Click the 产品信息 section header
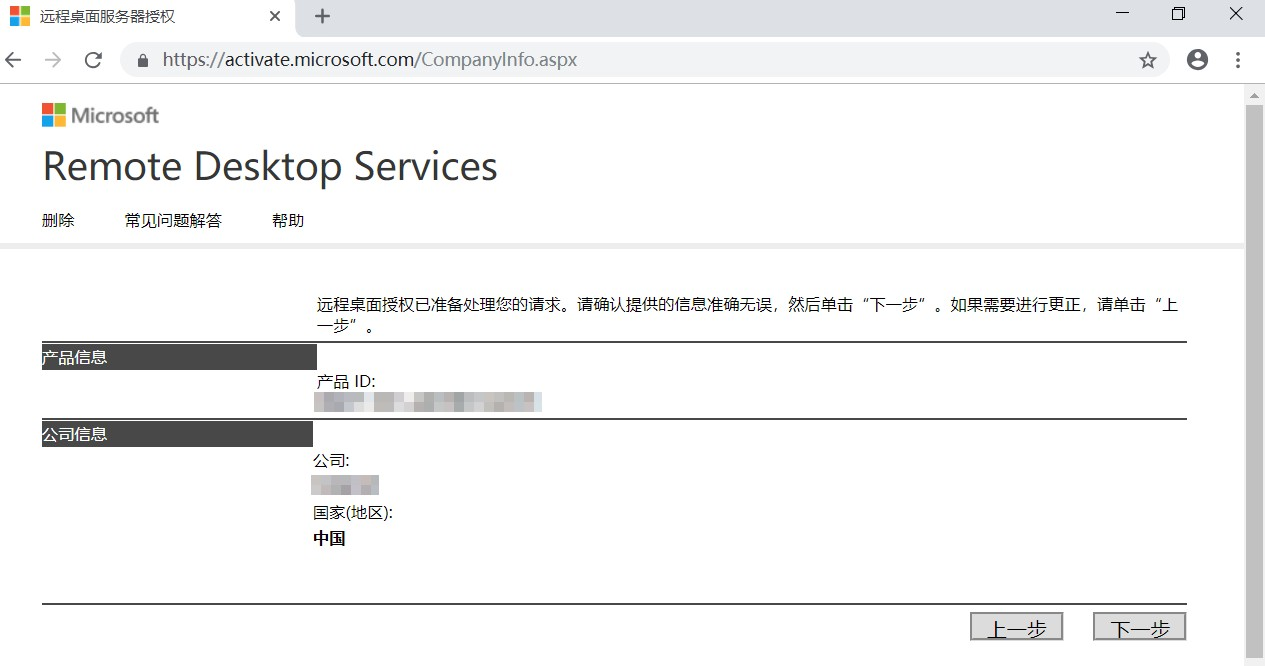 click(x=179, y=357)
